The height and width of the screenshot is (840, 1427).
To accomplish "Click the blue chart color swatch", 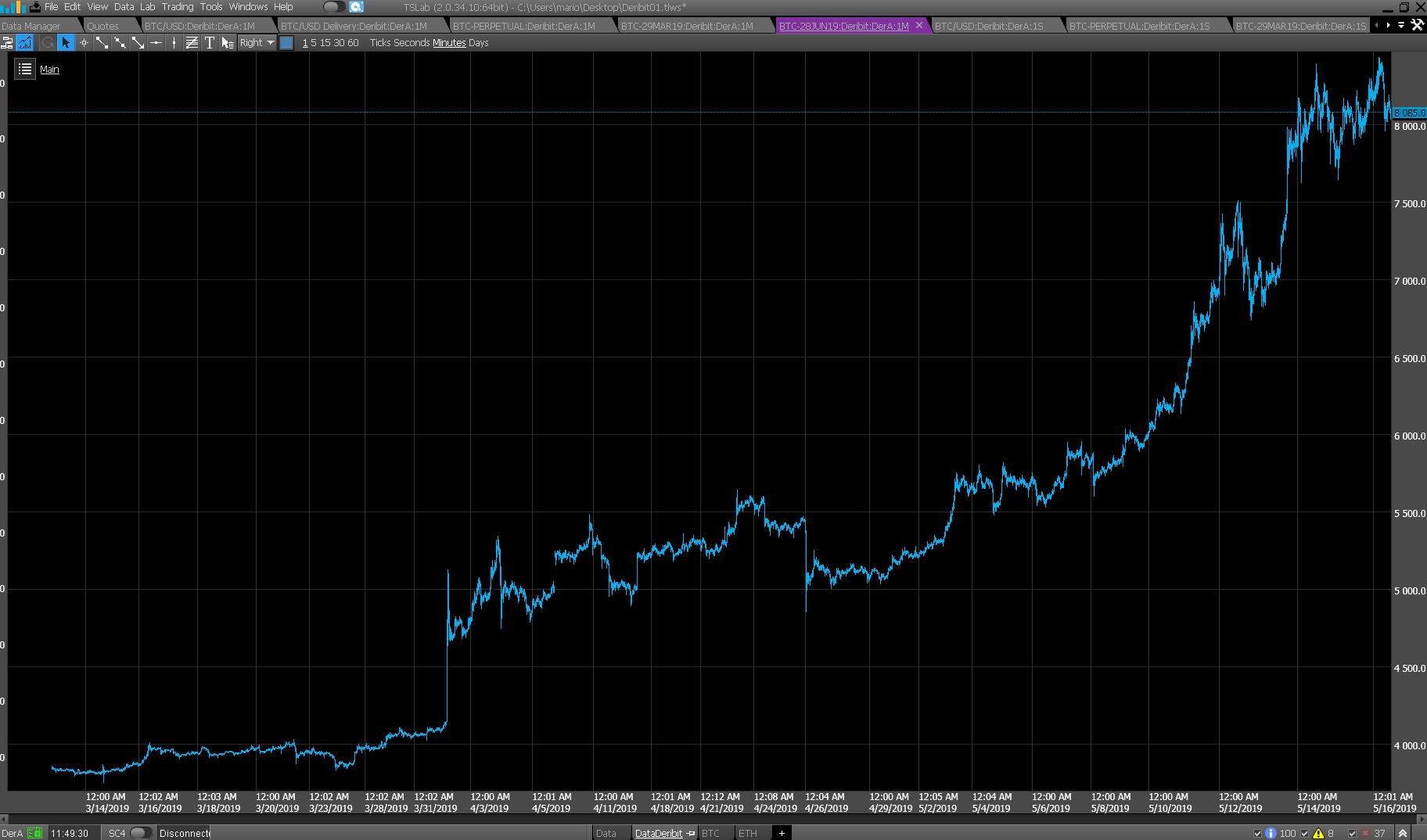I will 286,43.
